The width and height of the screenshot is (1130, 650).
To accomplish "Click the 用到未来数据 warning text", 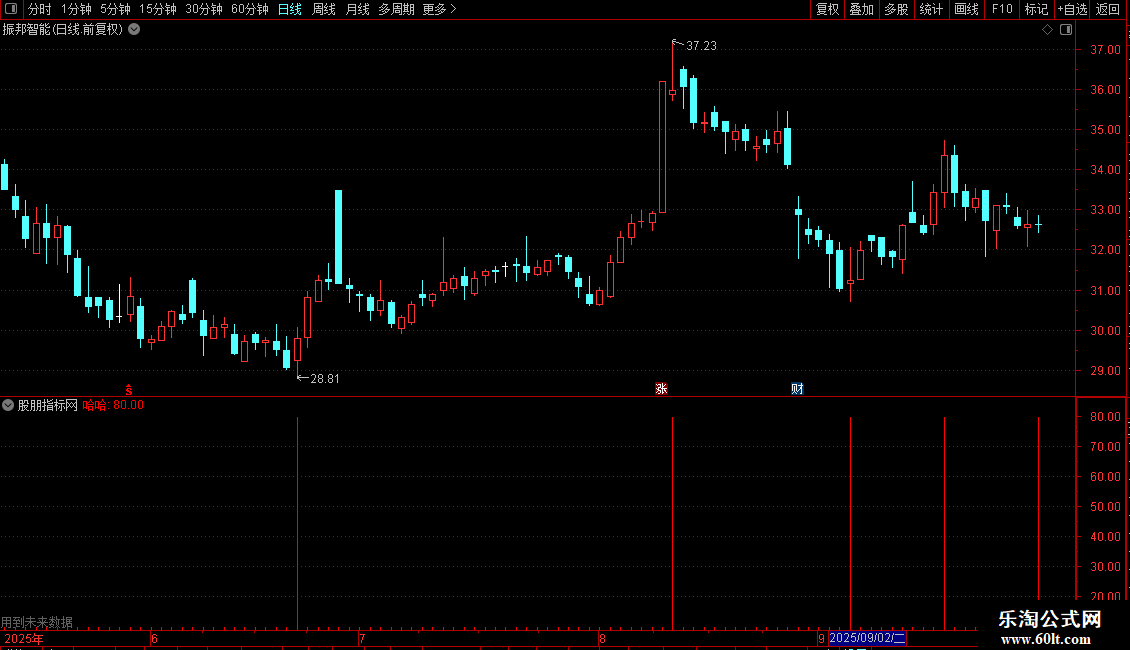I will 37,622.
